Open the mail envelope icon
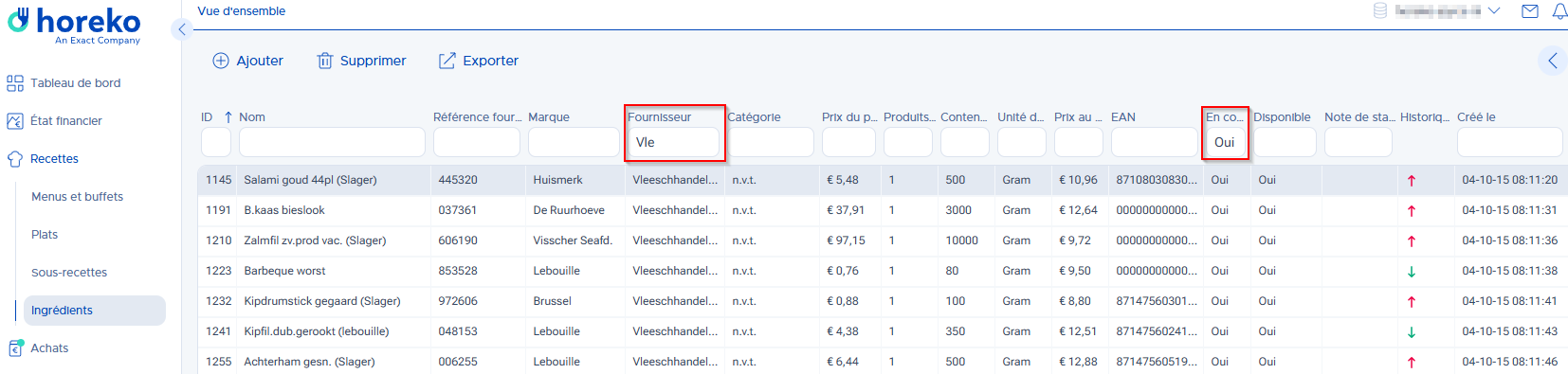The width and height of the screenshot is (1568, 374). [1530, 11]
